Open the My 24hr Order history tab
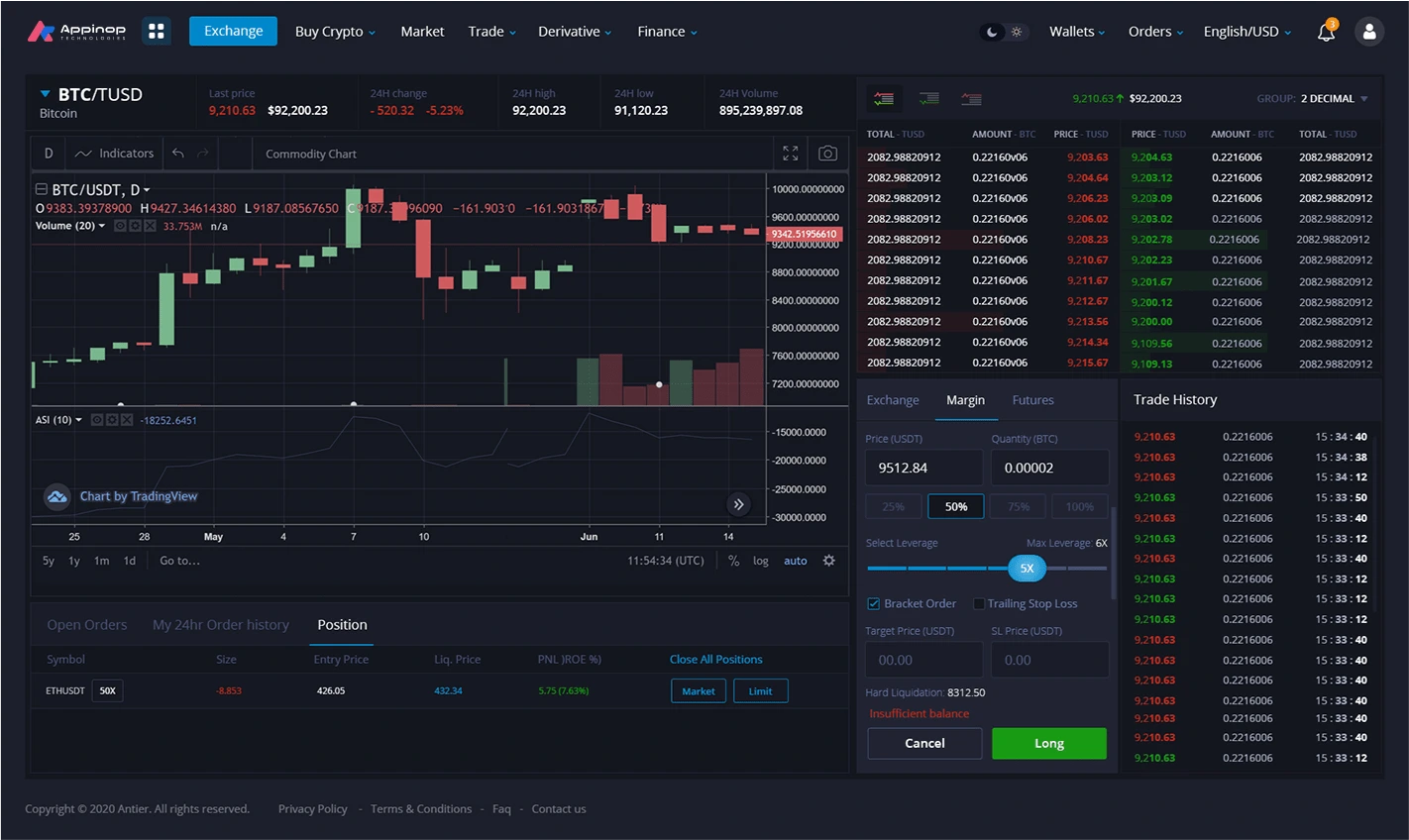The height and width of the screenshot is (840, 1409). click(x=221, y=625)
